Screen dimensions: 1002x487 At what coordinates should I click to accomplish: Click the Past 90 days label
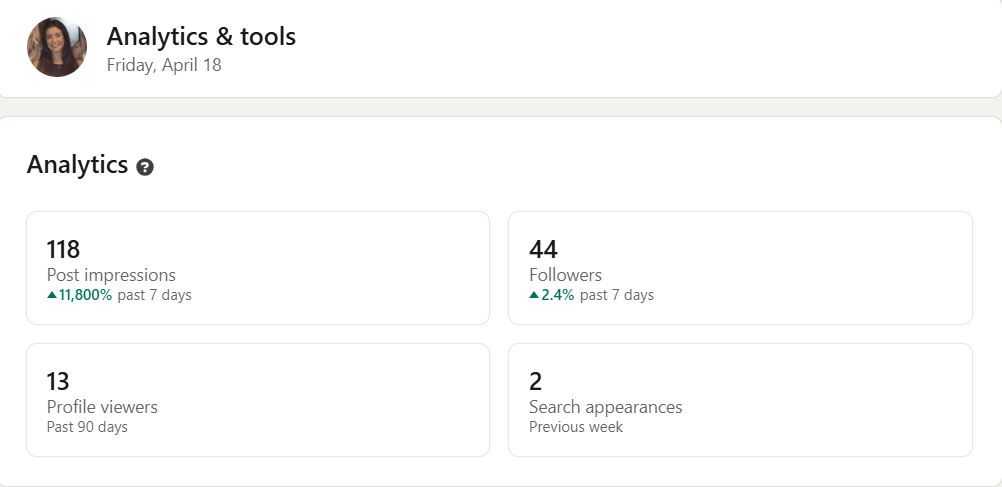(x=87, y=427)
